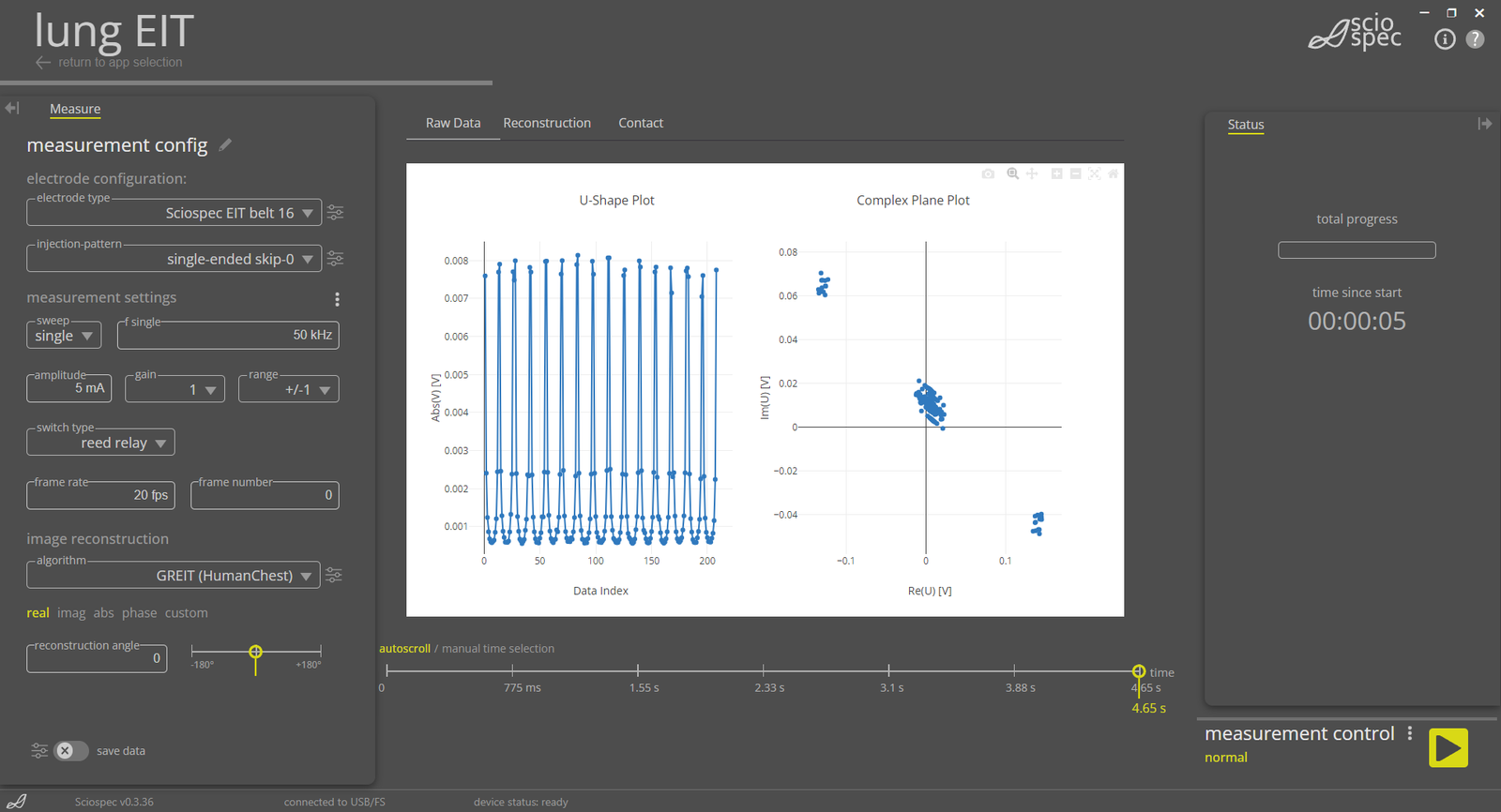
Task: Click the plot camera snapshot icon
Action: point(988,174)
